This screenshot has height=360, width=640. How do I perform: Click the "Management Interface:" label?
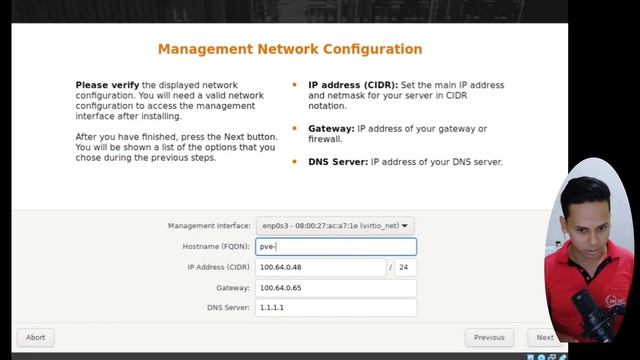click(209, 226)
